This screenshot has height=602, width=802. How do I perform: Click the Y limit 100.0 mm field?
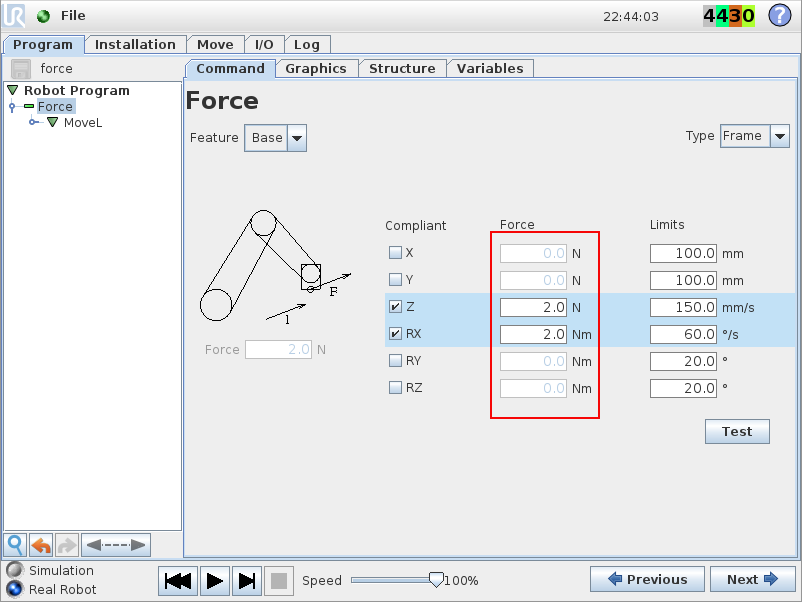(683, 280)
